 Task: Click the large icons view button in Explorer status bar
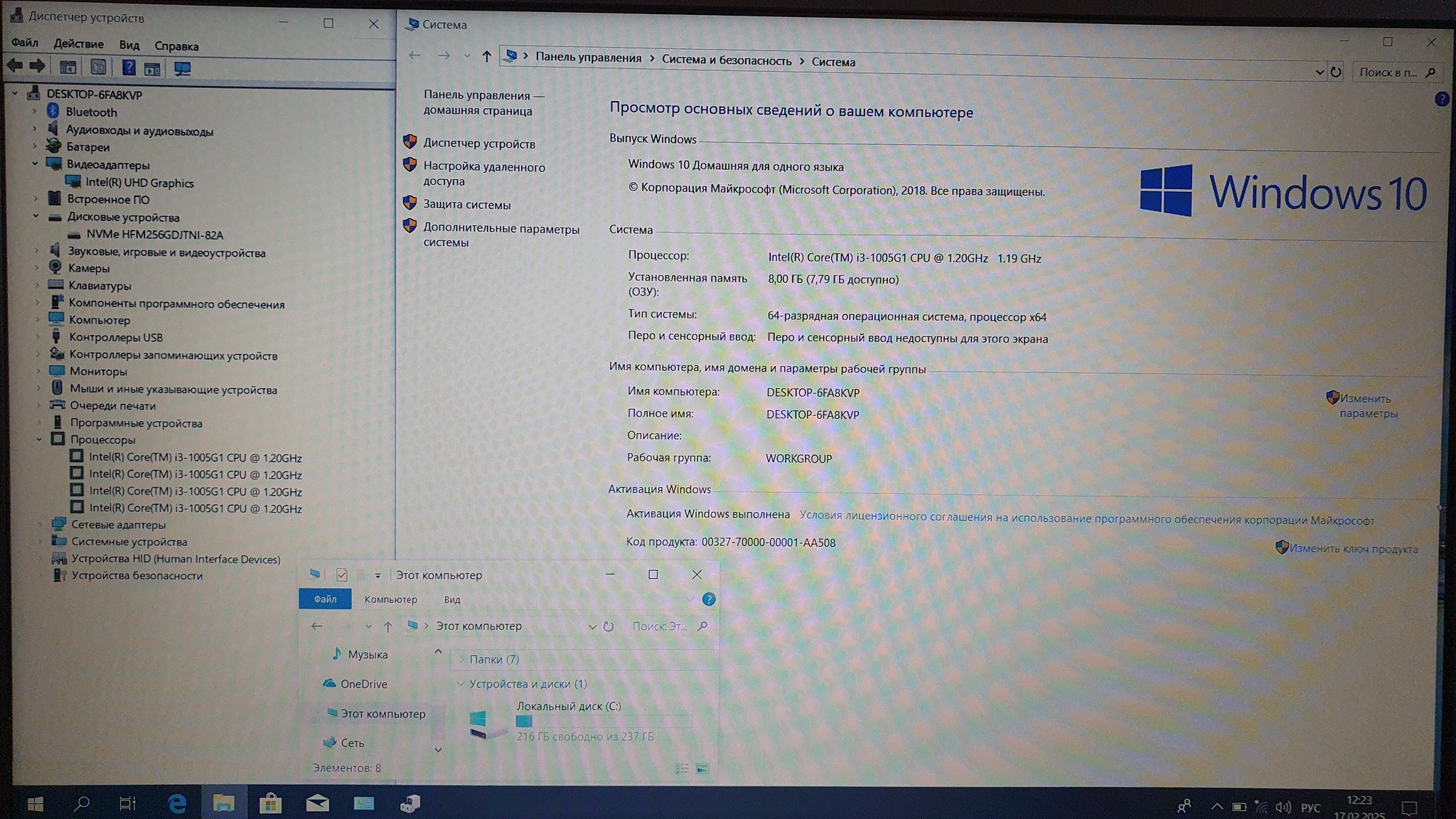702,769
